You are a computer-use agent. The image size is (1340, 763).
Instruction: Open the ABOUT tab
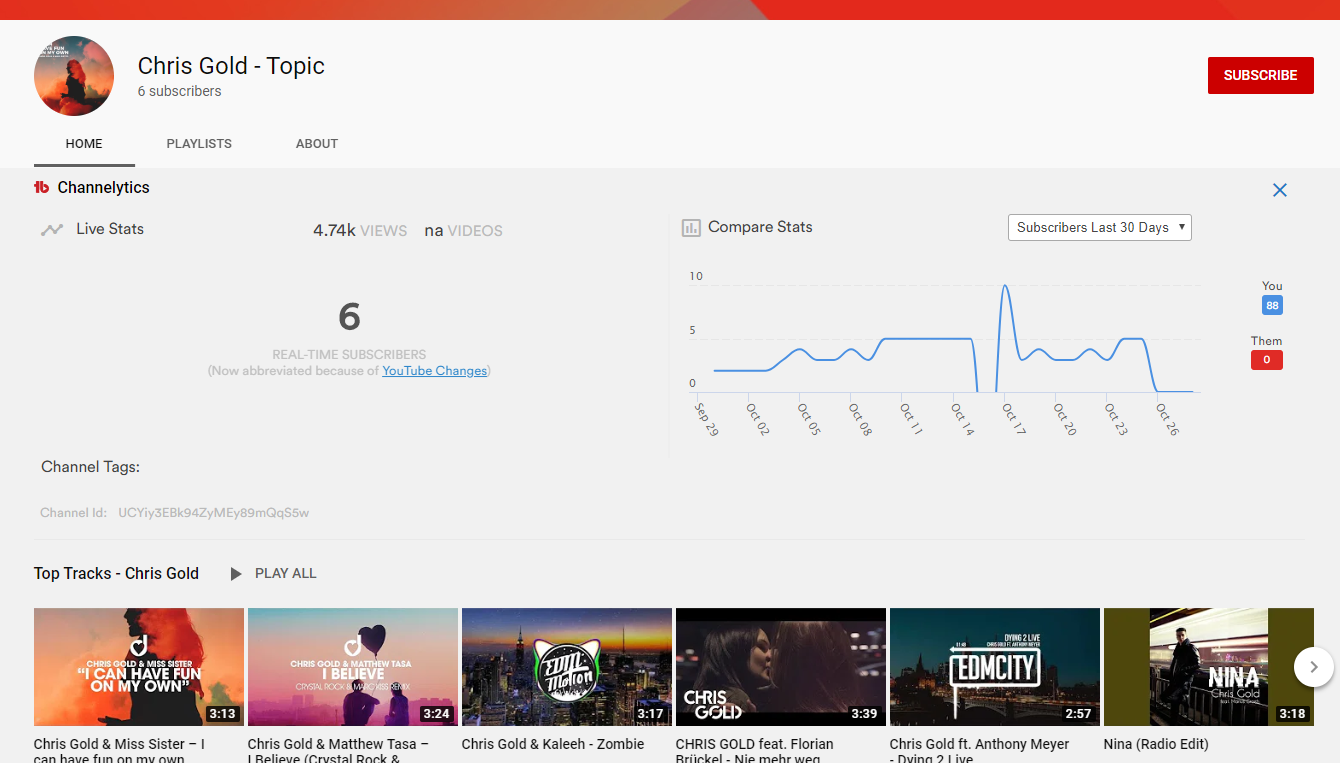(x=317, y=144)
